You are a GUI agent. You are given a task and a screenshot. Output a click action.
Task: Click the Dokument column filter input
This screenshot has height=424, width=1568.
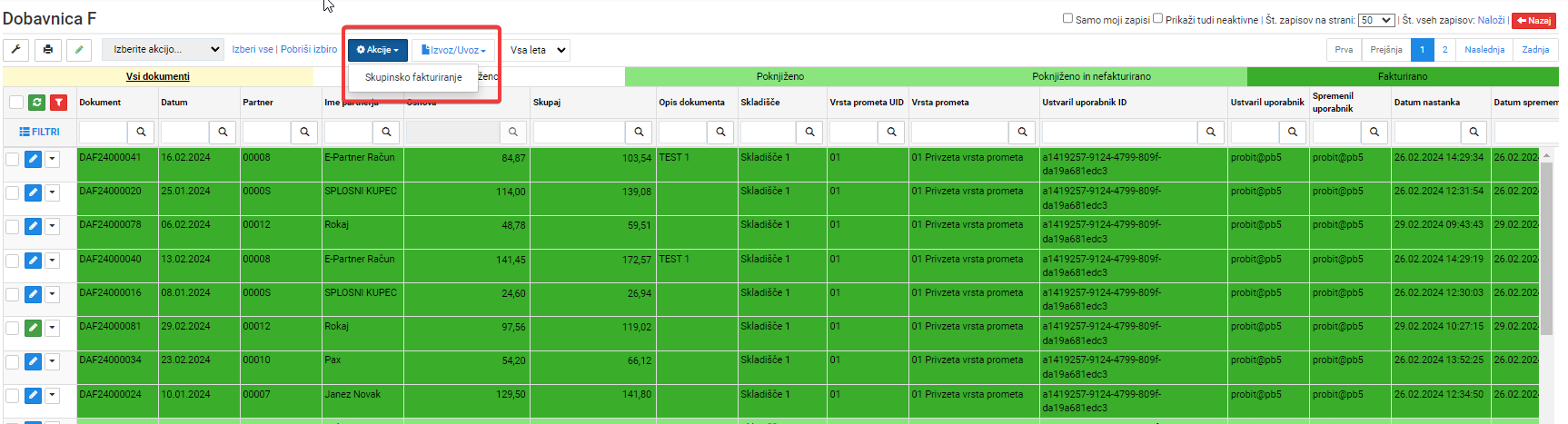click(104, 132)
